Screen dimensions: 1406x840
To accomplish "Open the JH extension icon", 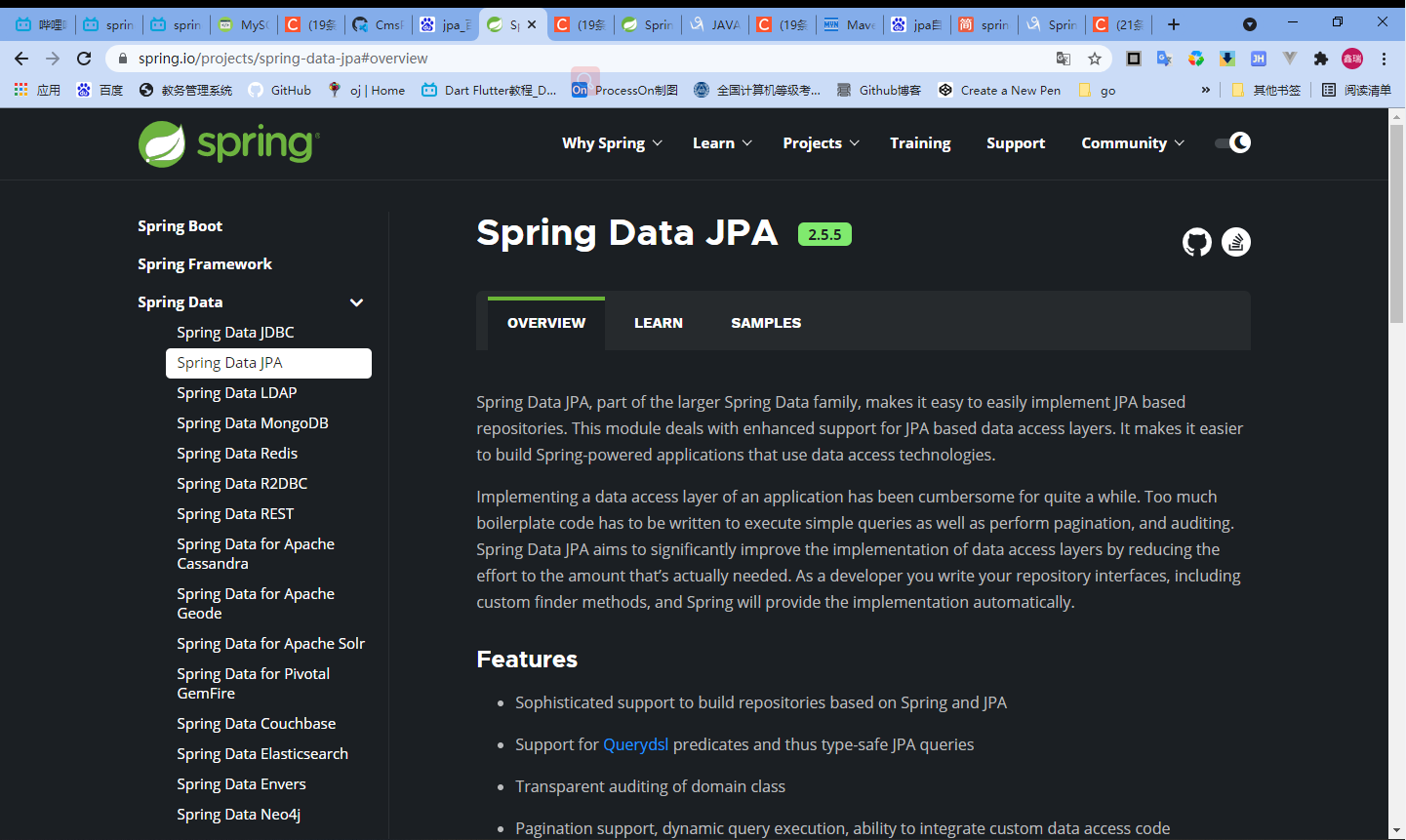I will pos(1258,59).
